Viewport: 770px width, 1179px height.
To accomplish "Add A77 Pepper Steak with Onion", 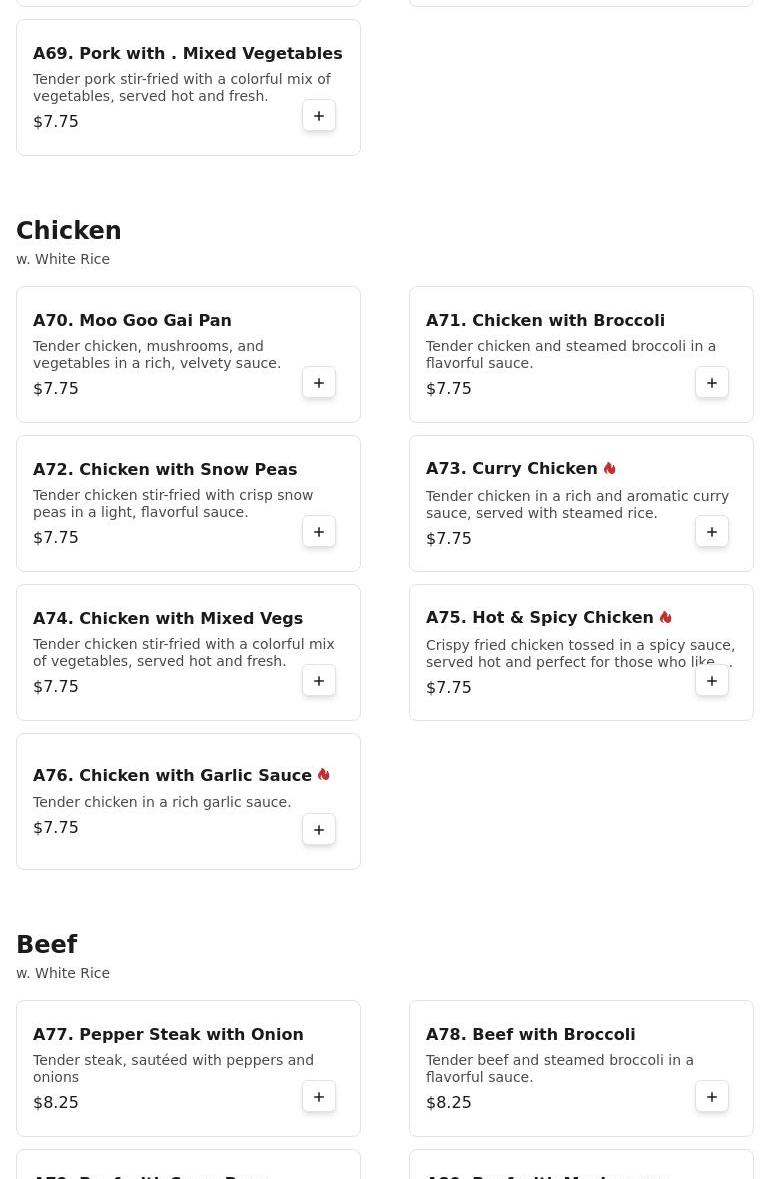I will pos(319,1096).
